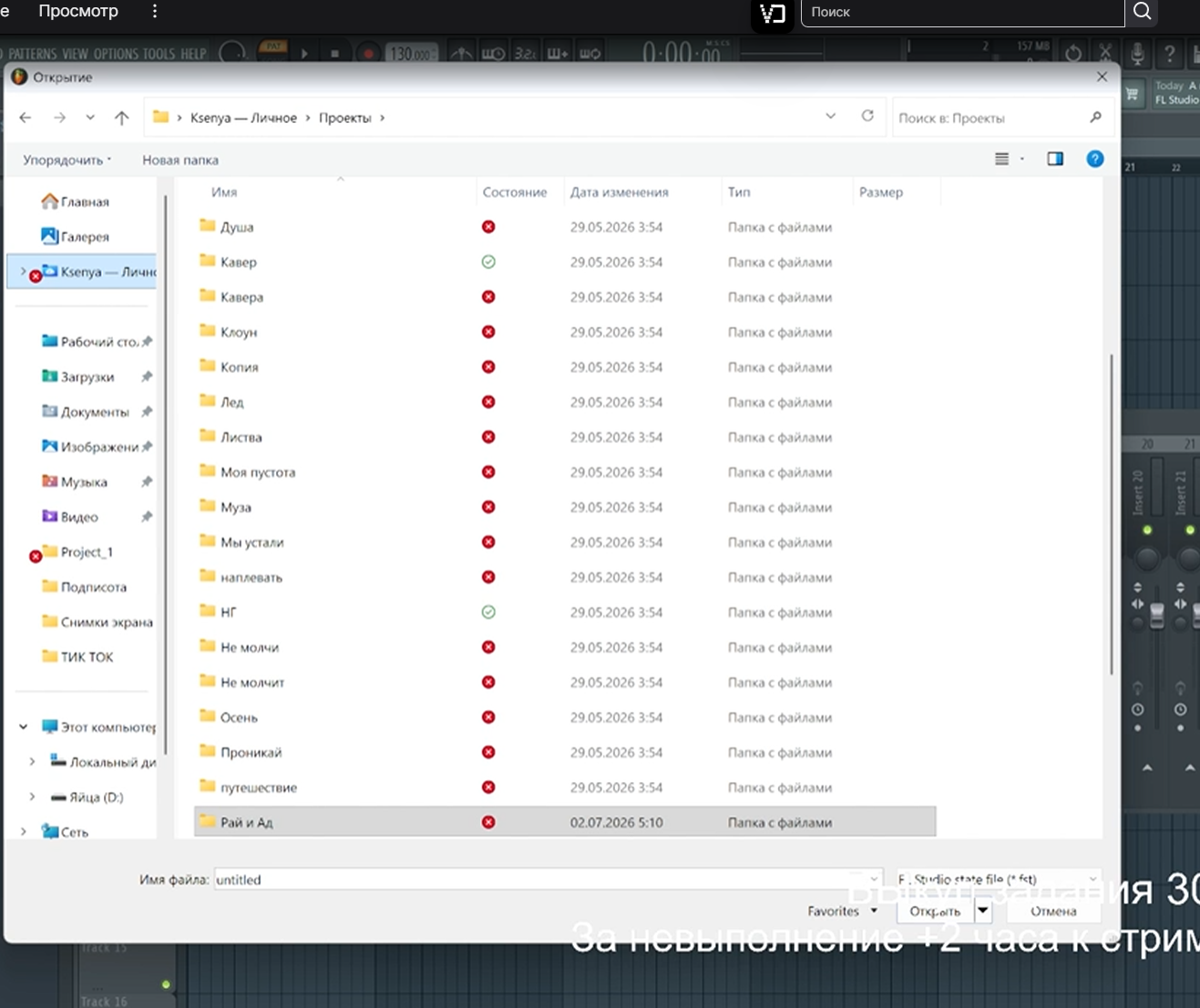Click the file list vertical scrollbar

(x=1111, y=515)
